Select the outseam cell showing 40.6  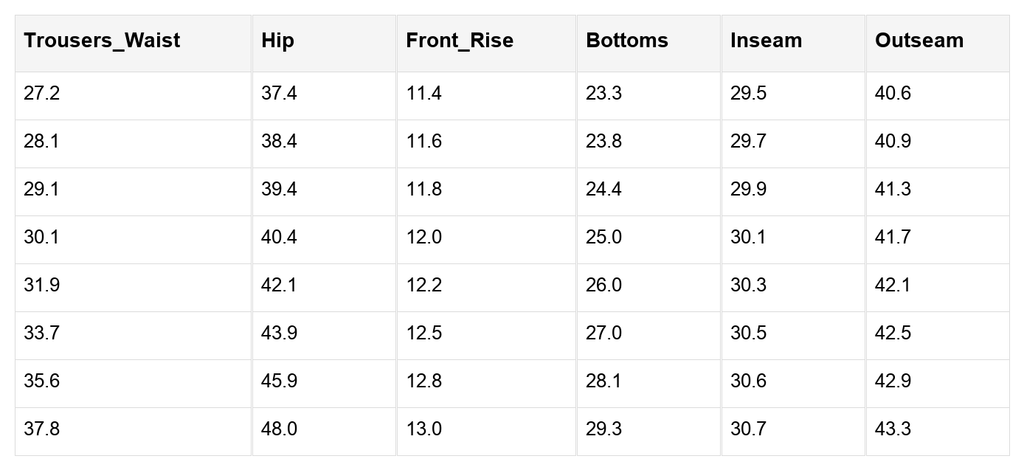[x=938, y=96]
